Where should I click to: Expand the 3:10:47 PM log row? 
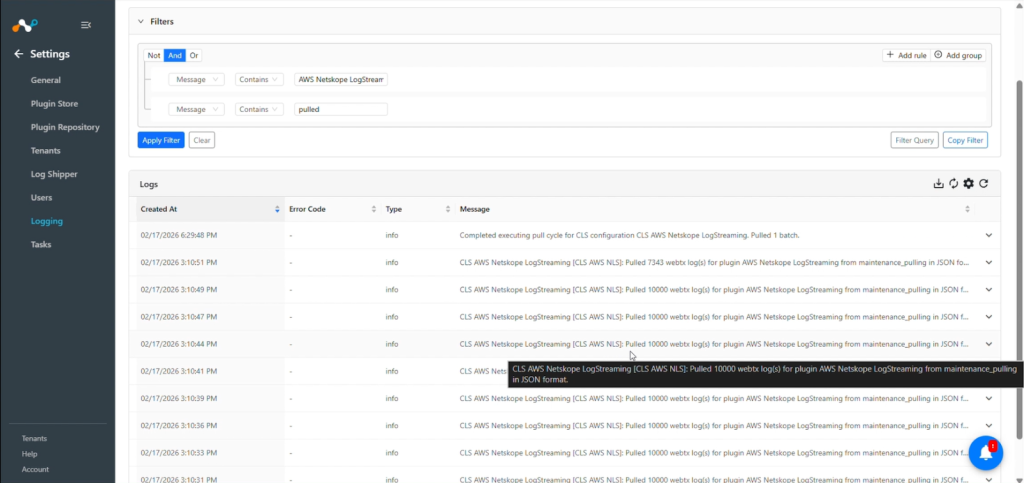[x=989, y=317]
